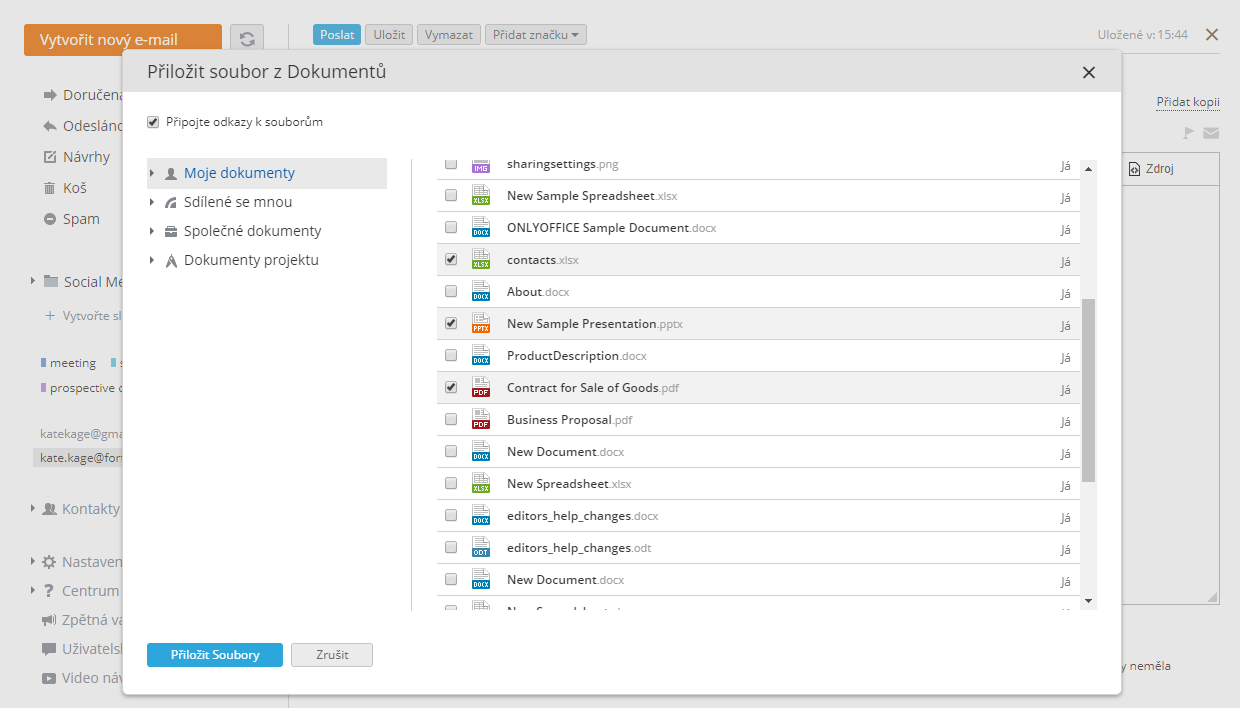Click the file list scrollbar down arrow
Screen dimensions: 1240x708
1088,601
